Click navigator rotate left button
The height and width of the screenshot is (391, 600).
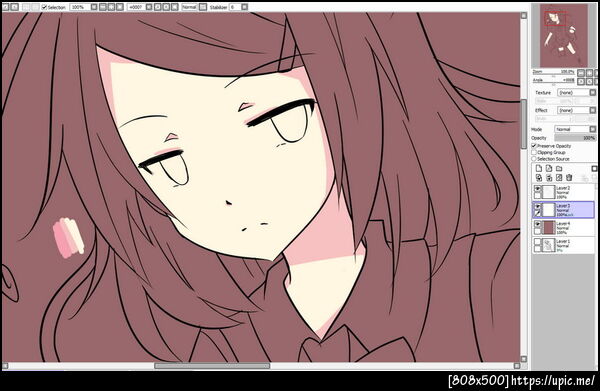[581, 81]
